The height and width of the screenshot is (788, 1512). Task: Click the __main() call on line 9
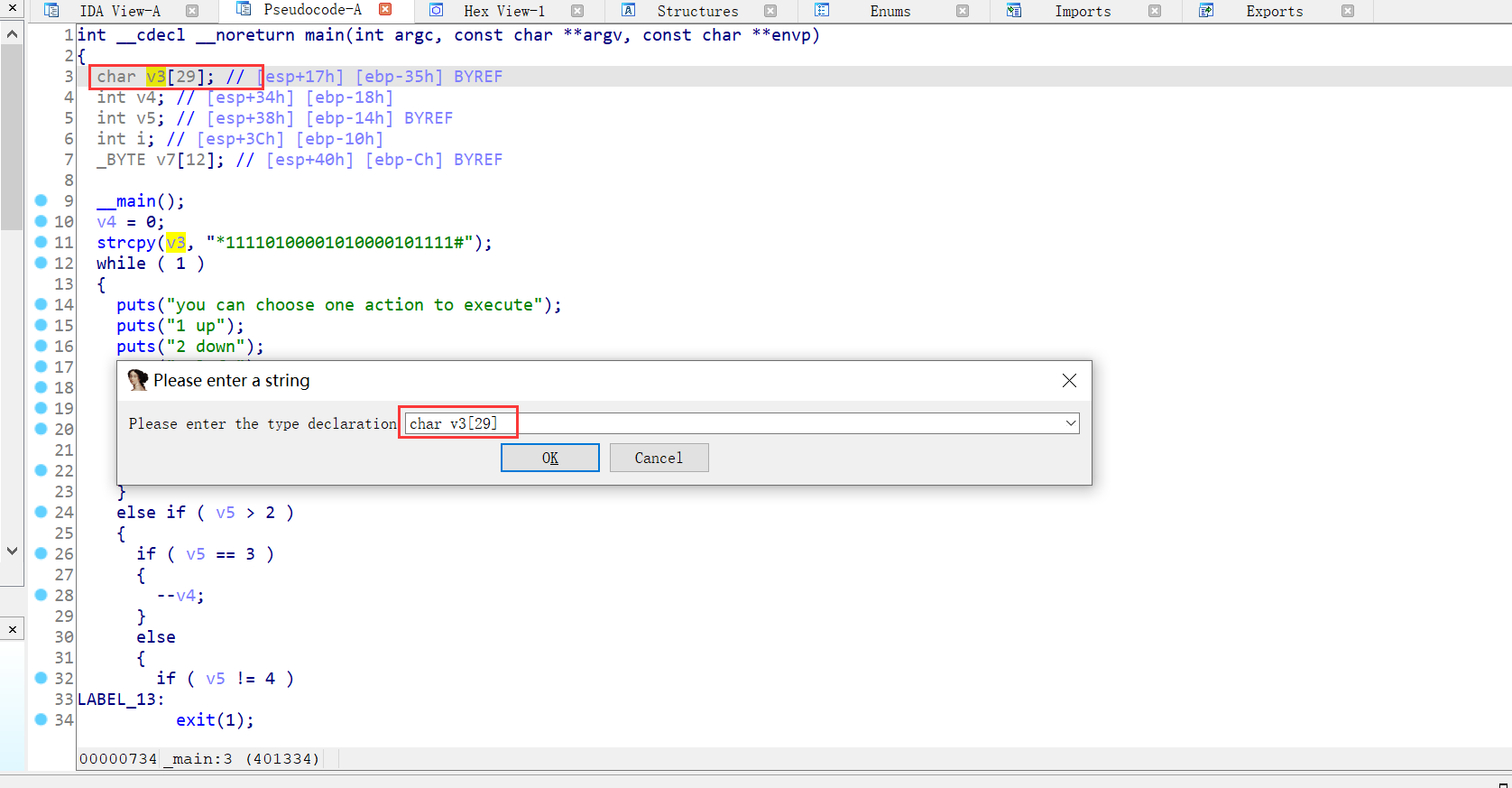[141, 201]
